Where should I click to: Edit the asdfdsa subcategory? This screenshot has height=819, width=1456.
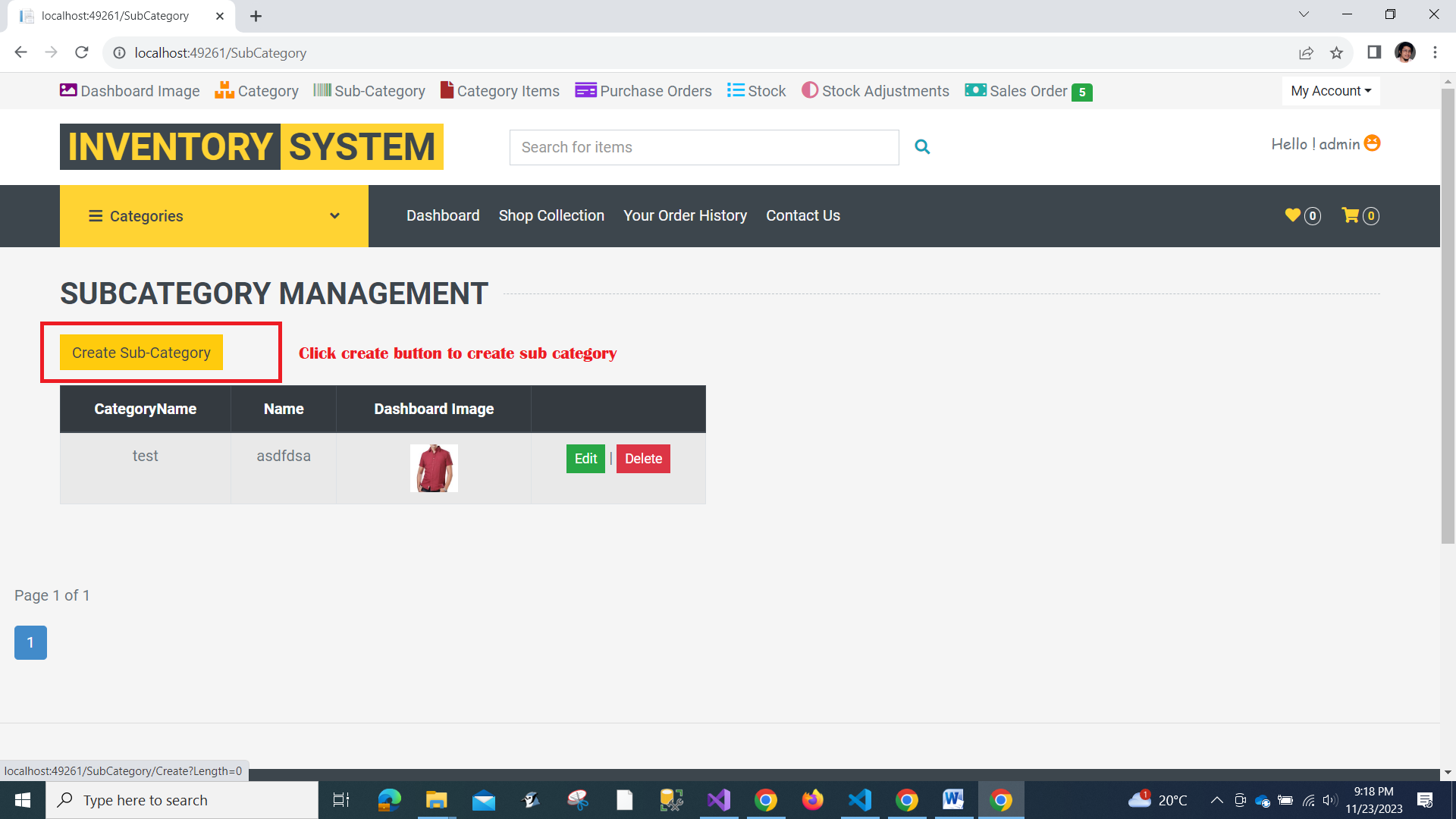click(585, 459)
